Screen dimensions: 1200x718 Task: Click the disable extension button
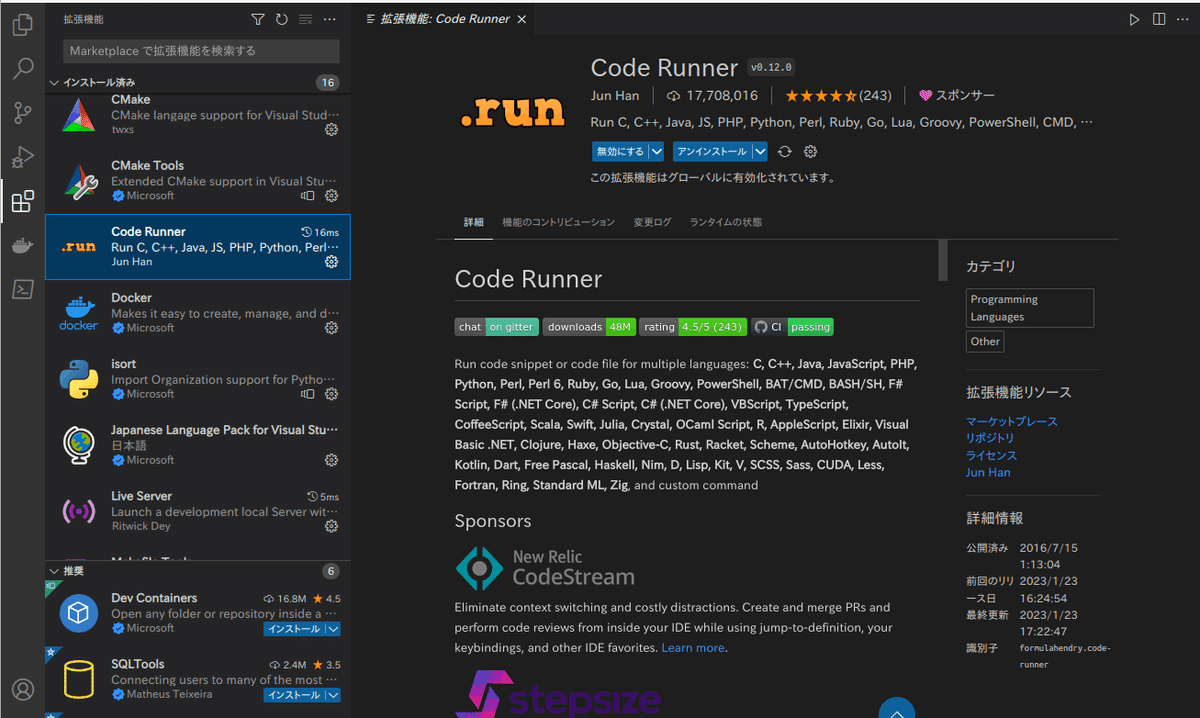click(620, 152)
